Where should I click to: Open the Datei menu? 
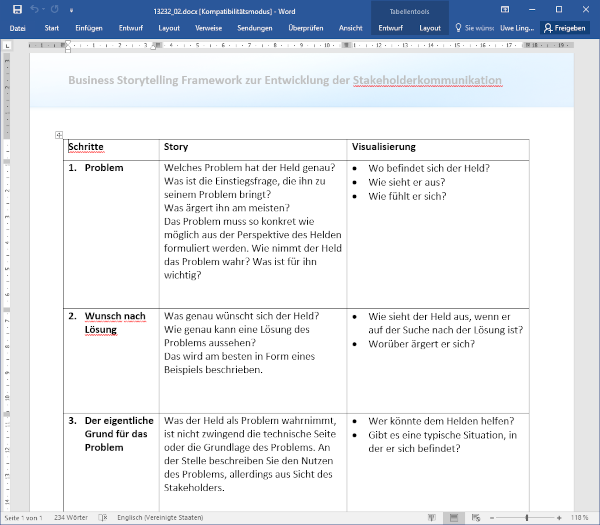click(17, 28)
